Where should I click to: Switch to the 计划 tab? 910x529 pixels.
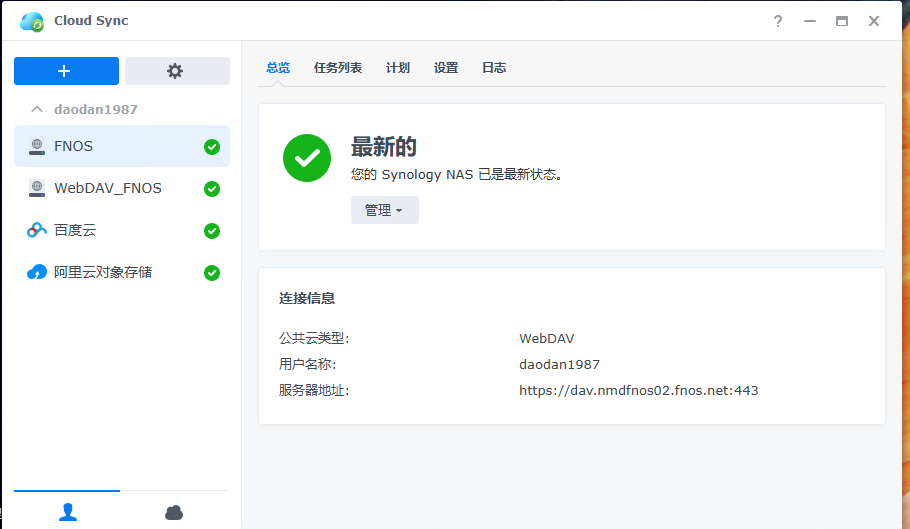point(398,68)
